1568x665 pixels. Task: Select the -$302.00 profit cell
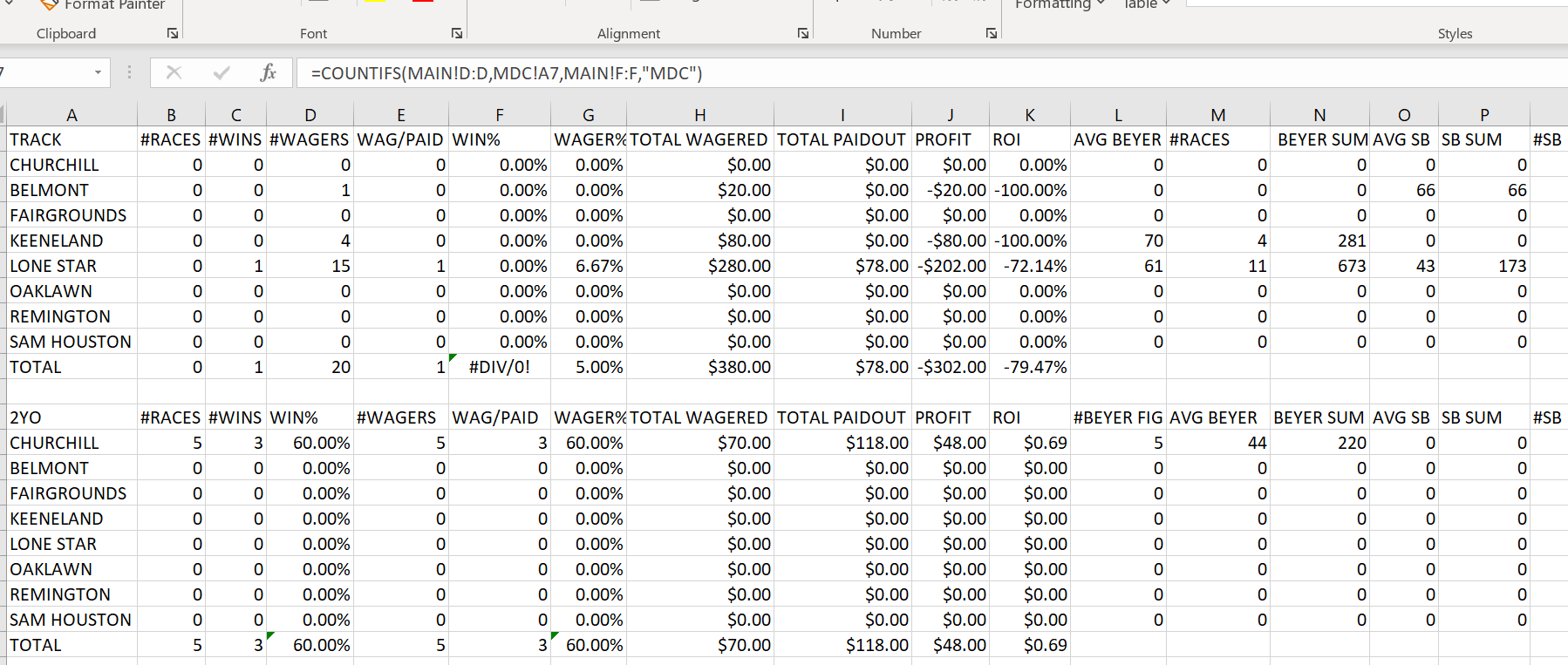click(x=951, y=367)
